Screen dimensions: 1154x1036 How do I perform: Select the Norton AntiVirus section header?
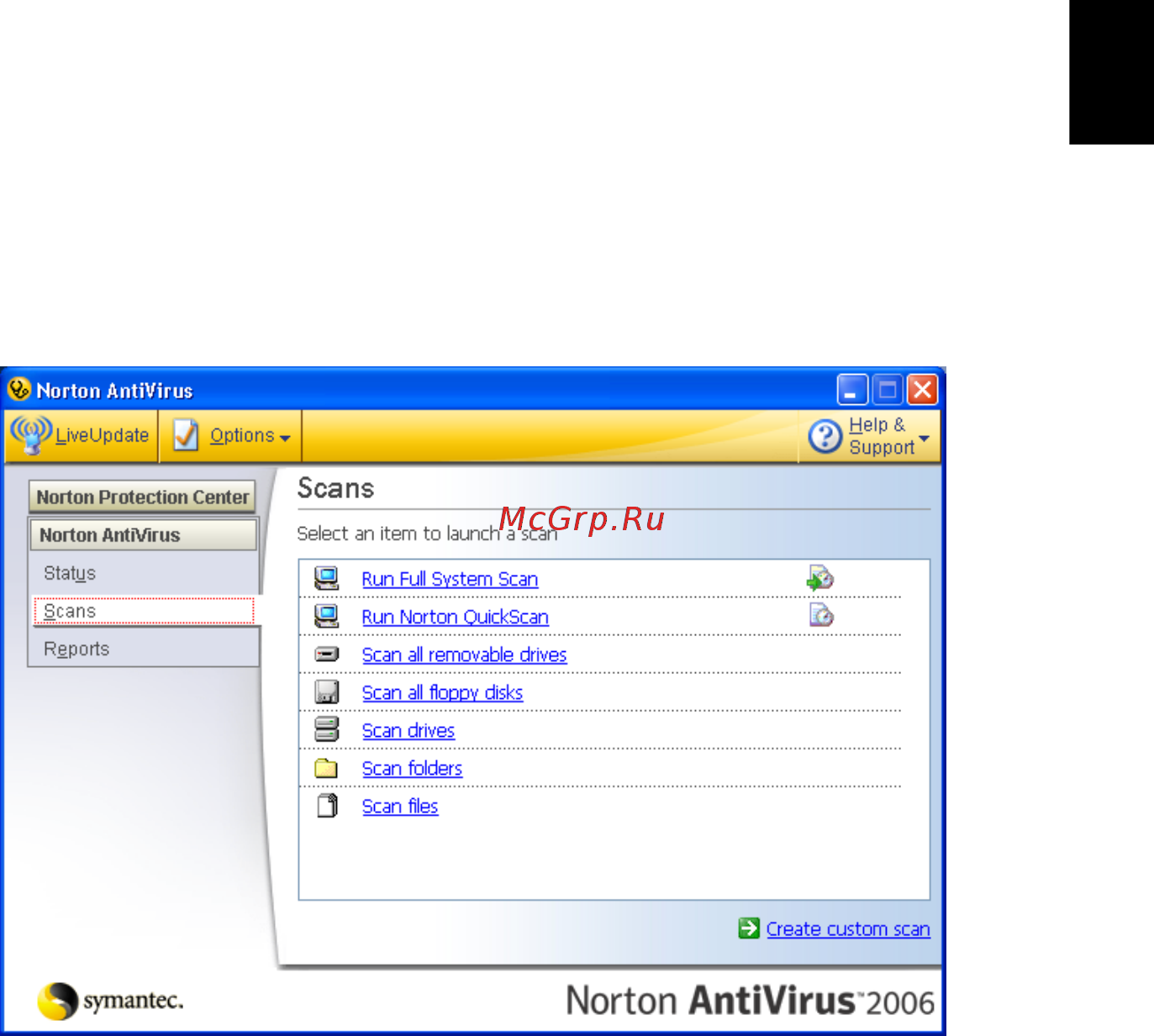tap(143, 534)
